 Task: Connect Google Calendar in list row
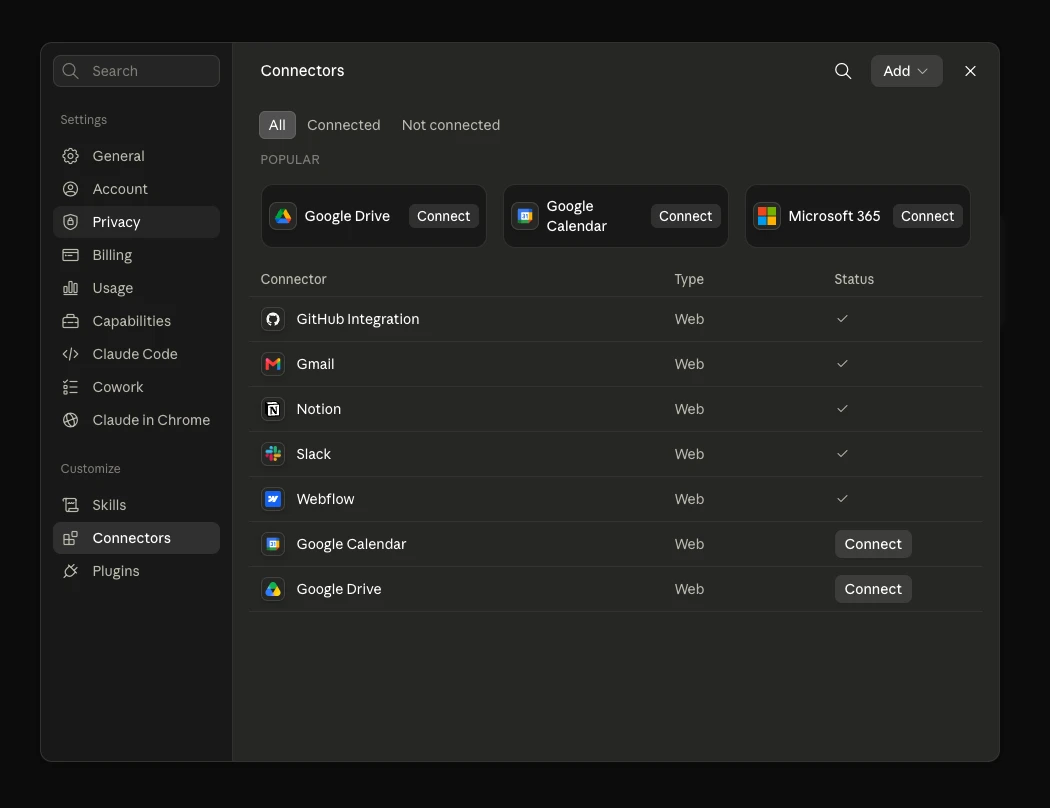click(x=873, y=544)
